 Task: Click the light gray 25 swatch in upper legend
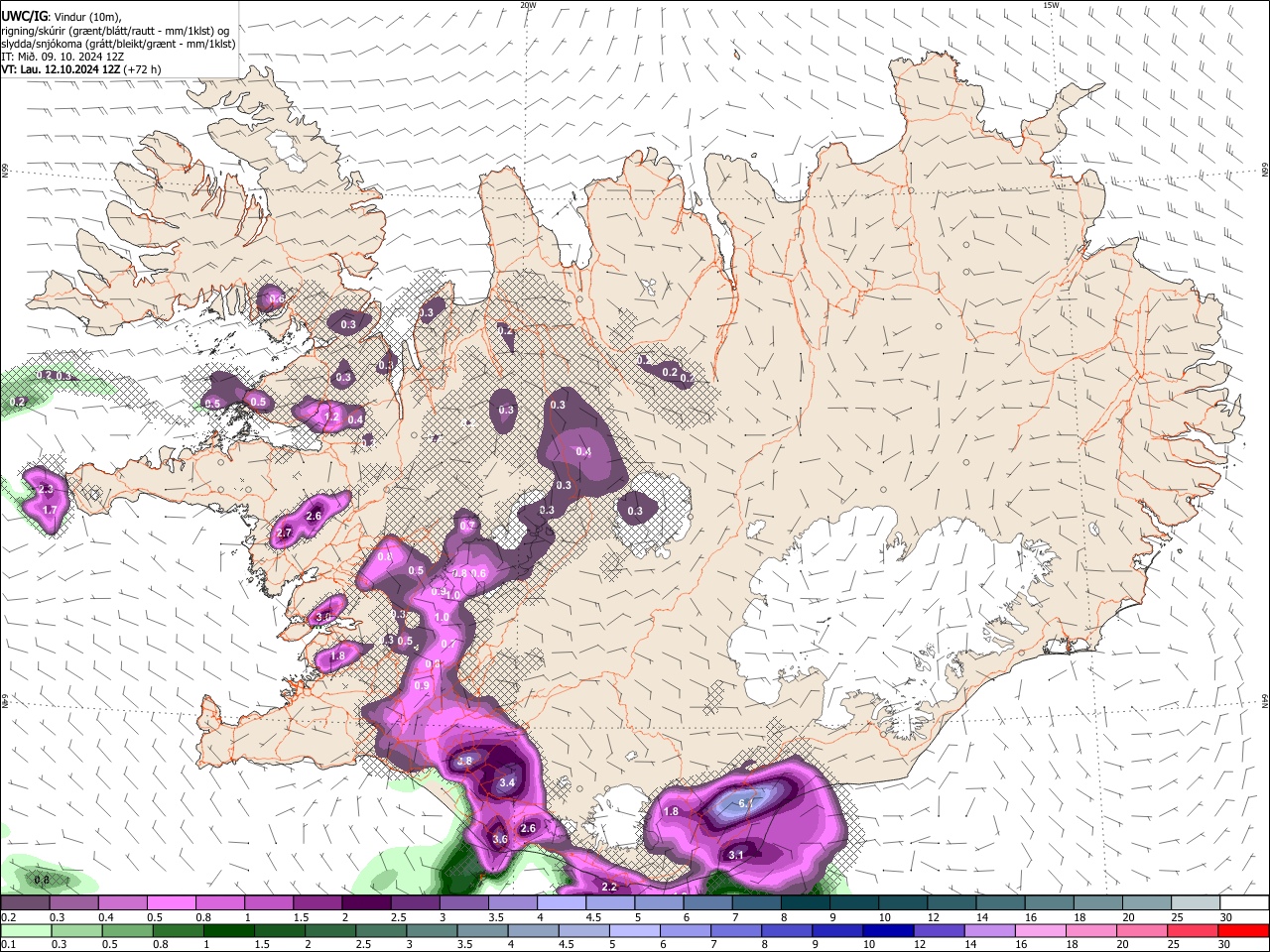point(1196,903)
